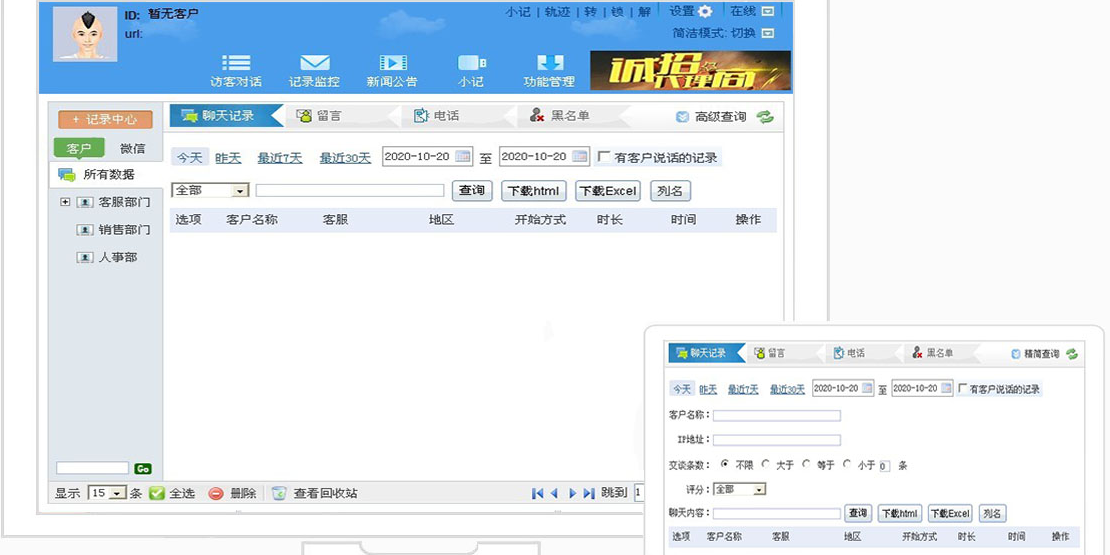Click the 设置 gear icon
Viewport: 1110px width, 555px height.
(705, 12)
